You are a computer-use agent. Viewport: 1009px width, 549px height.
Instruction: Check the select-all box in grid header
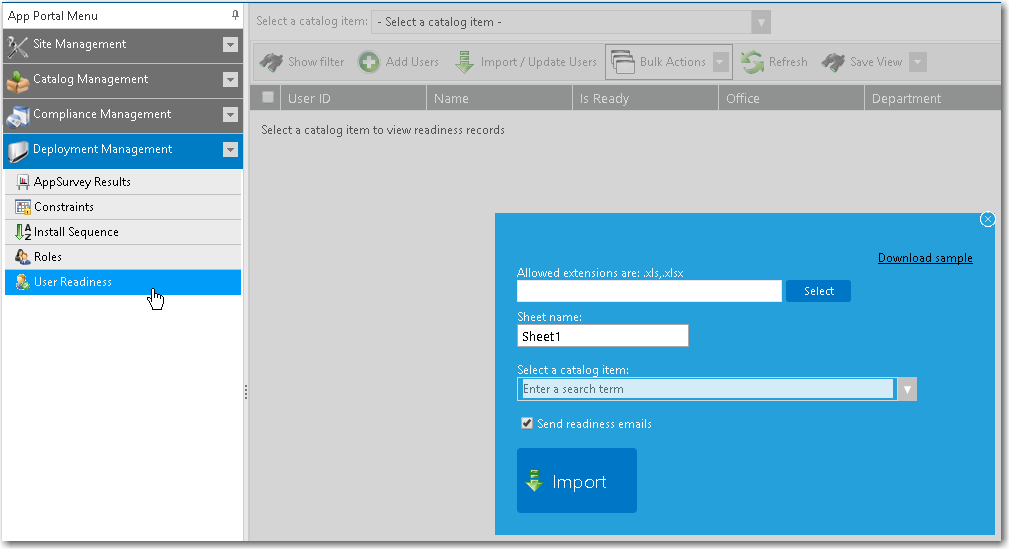268,98
